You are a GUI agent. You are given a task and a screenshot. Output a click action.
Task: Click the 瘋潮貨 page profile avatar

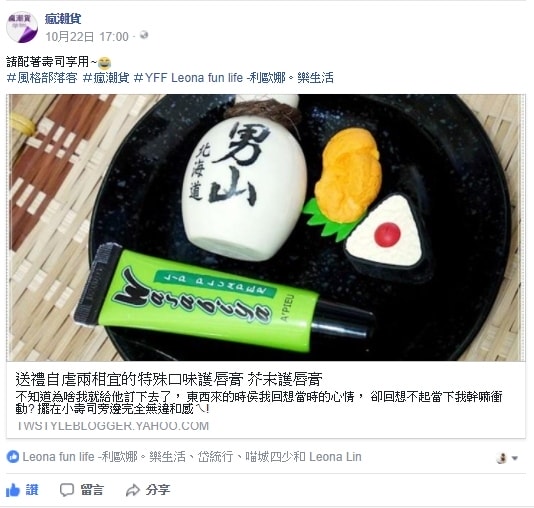click(22, 27)
